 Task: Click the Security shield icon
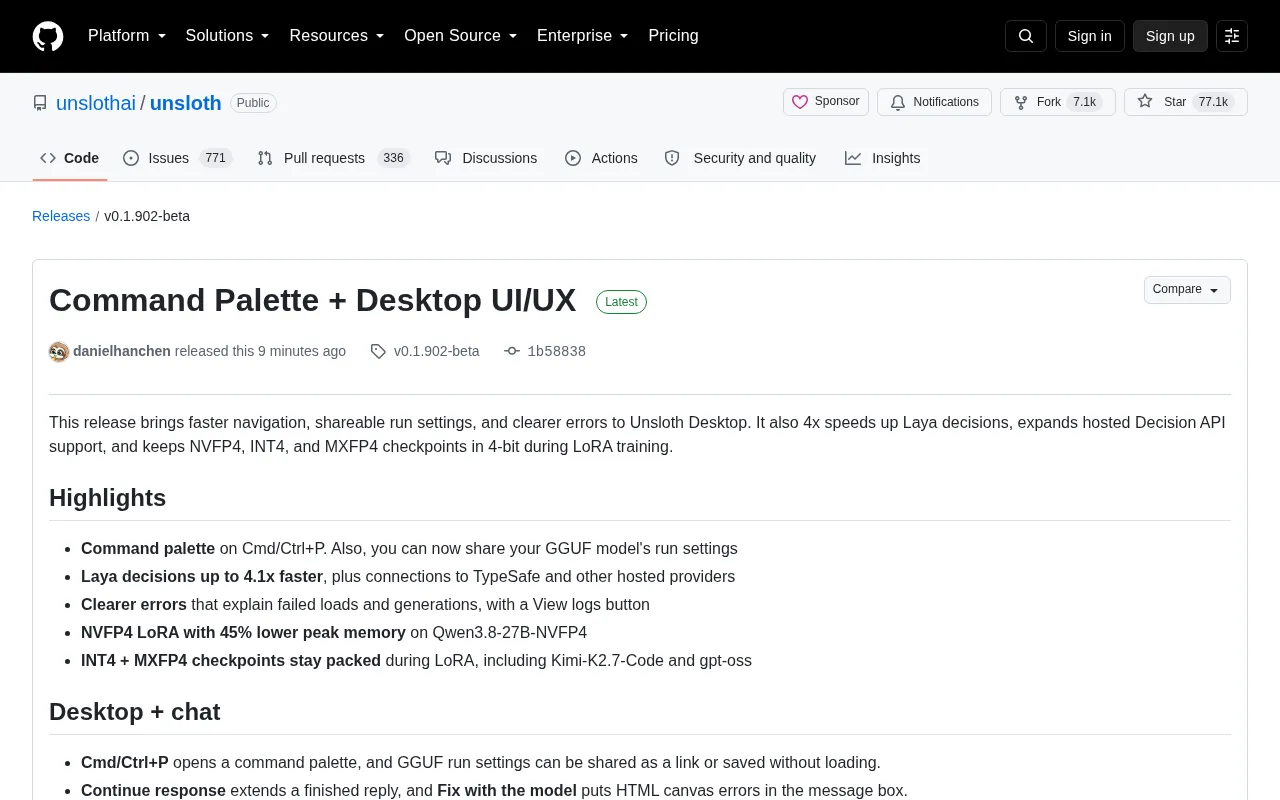point(672,158)
